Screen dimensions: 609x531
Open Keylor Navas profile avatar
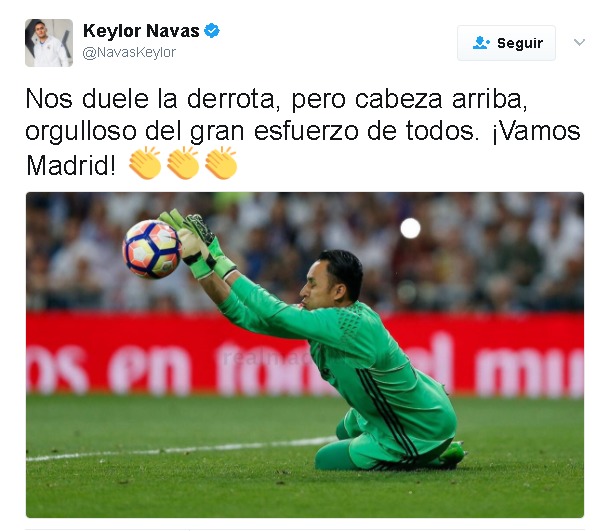pos(49,43)
